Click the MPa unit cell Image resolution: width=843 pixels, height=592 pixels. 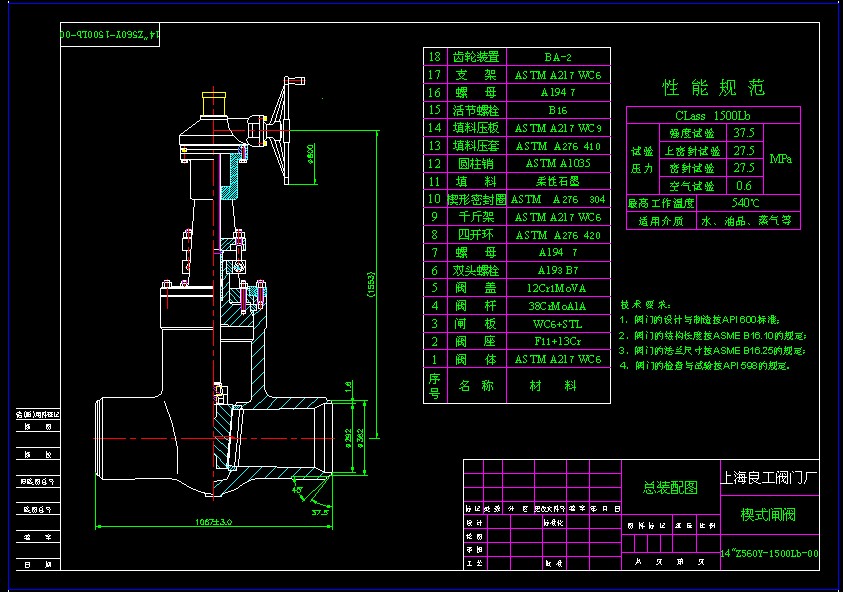(x=783, y=159)
